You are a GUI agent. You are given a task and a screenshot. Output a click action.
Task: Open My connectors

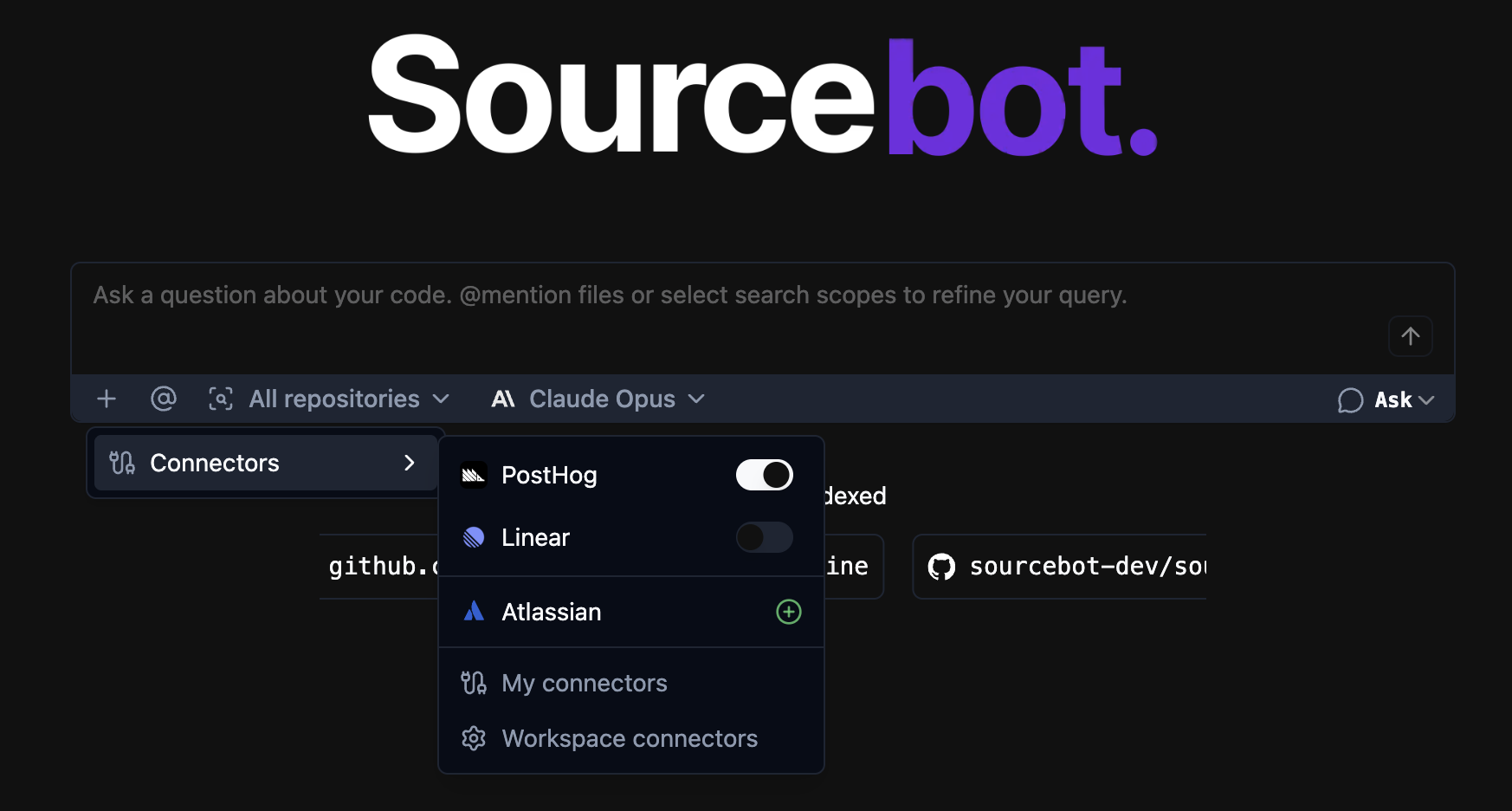(x=631, y=683)
